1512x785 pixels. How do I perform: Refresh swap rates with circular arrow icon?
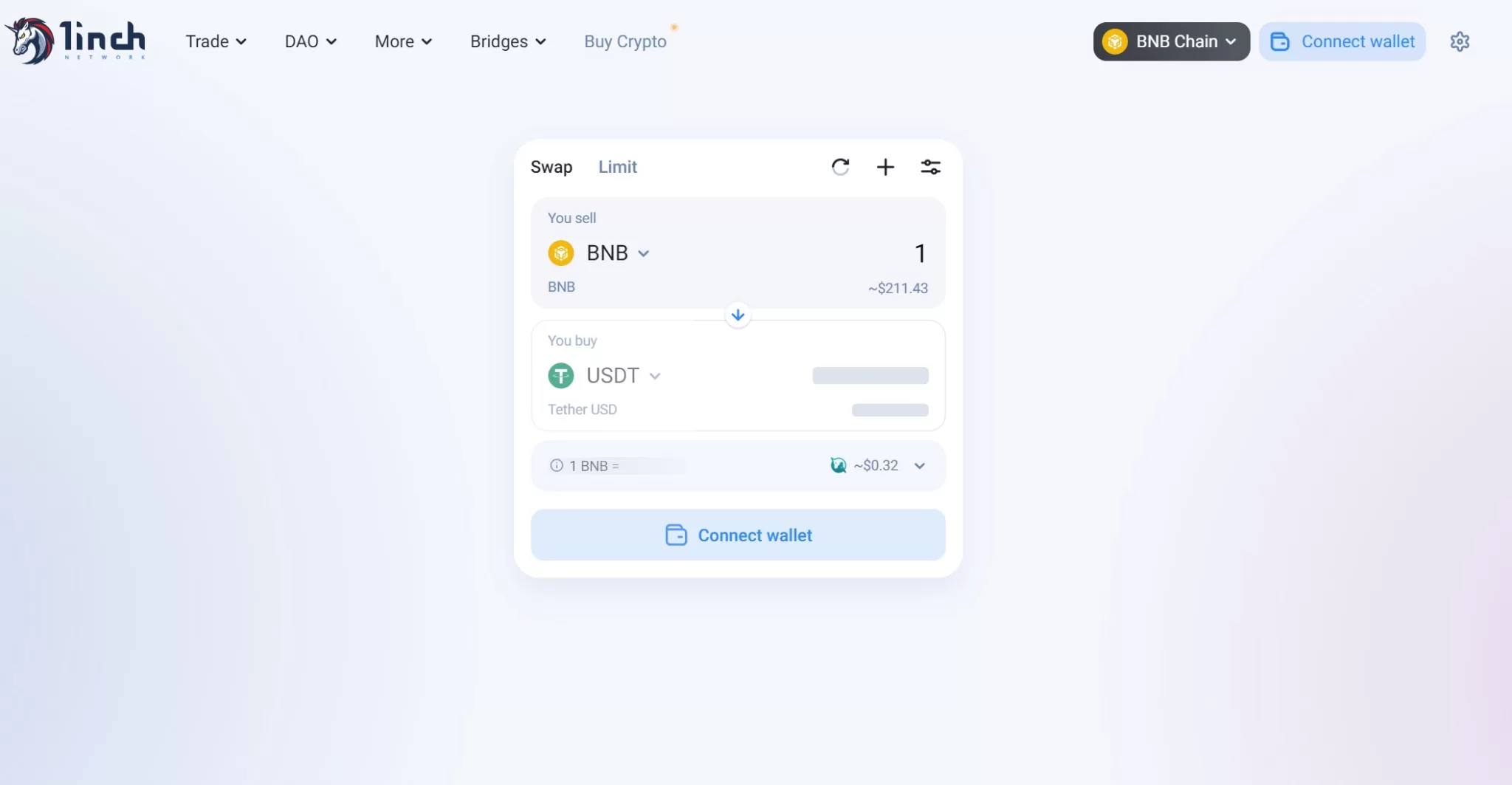[840, 167]
